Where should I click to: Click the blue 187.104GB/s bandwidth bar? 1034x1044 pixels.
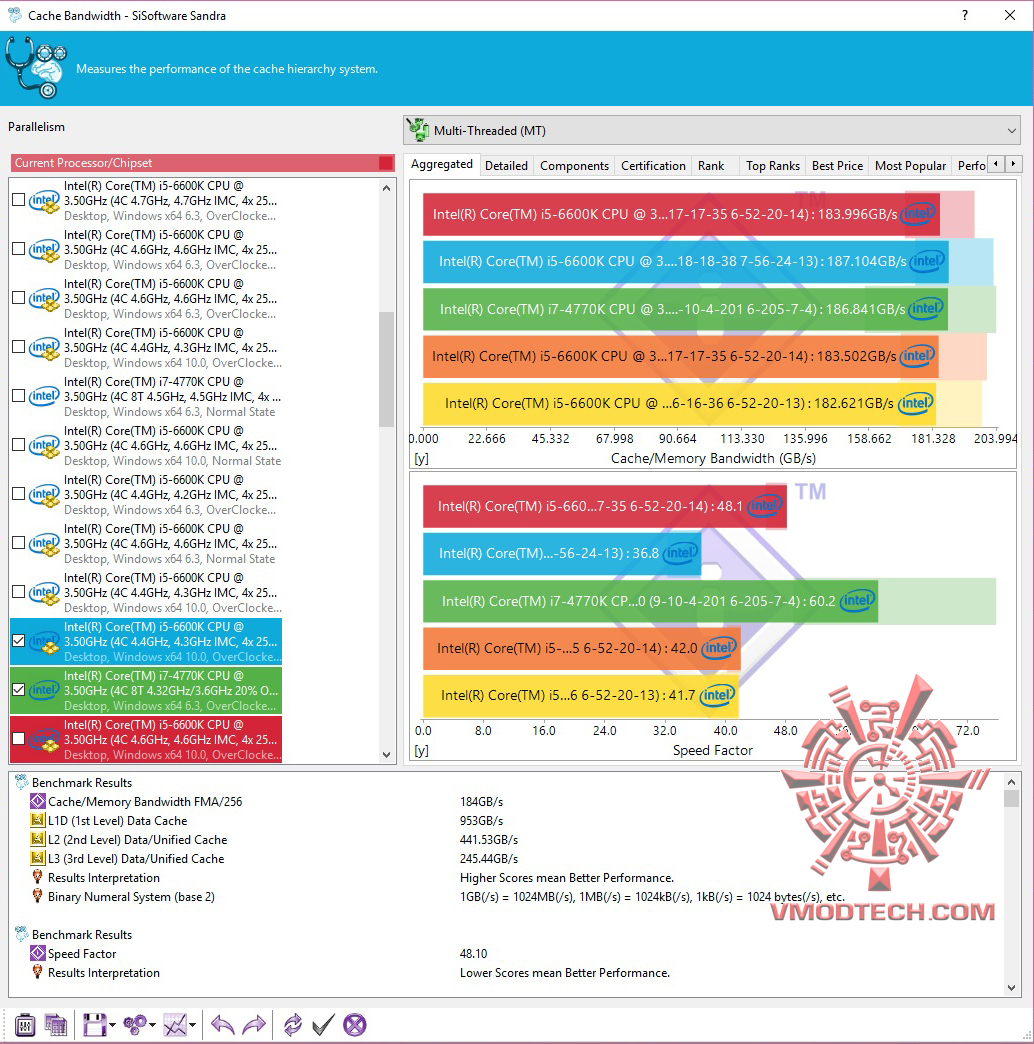click(x=685, y=261)
